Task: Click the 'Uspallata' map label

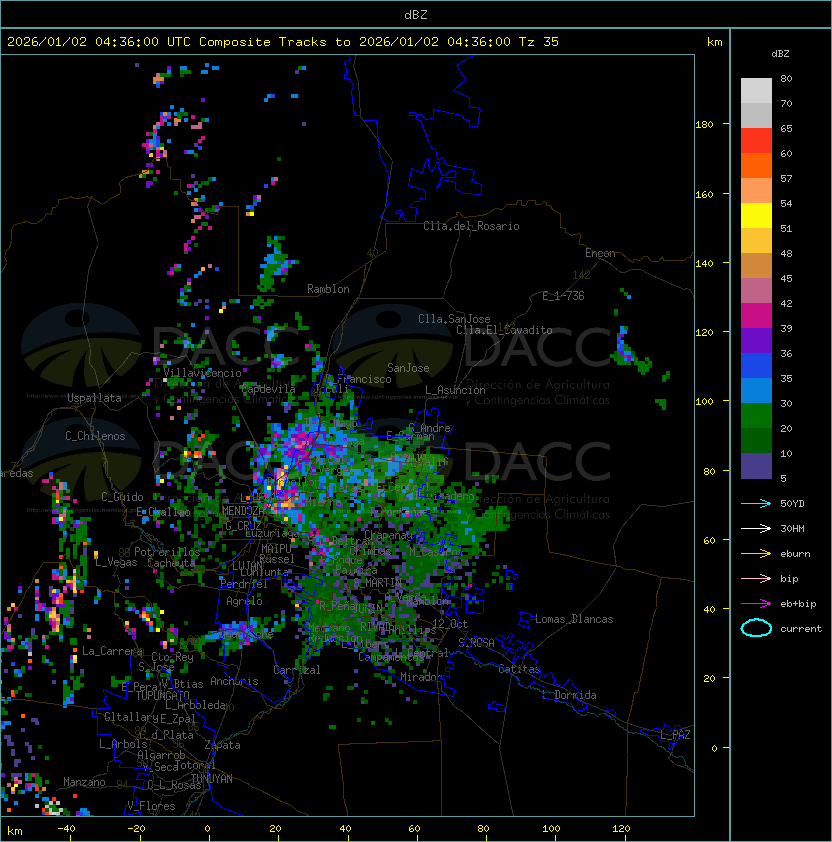Action: (95, 398)
